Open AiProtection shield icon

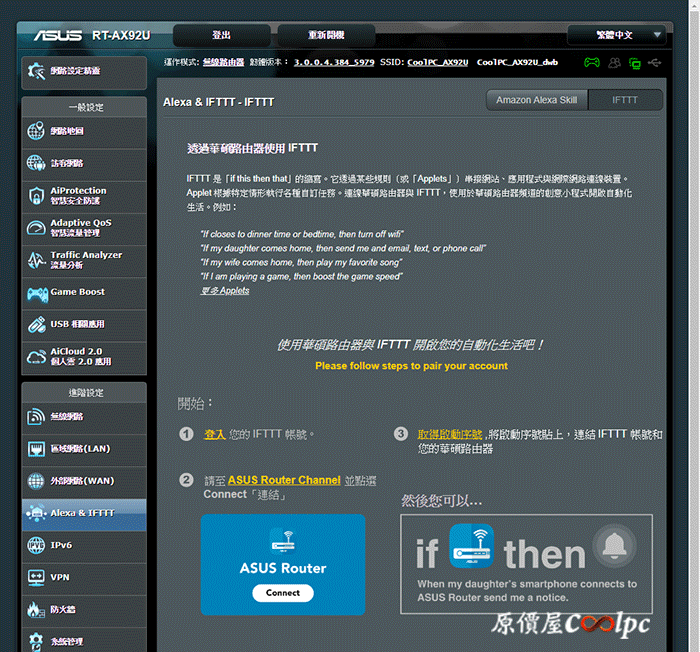point(36,196)
